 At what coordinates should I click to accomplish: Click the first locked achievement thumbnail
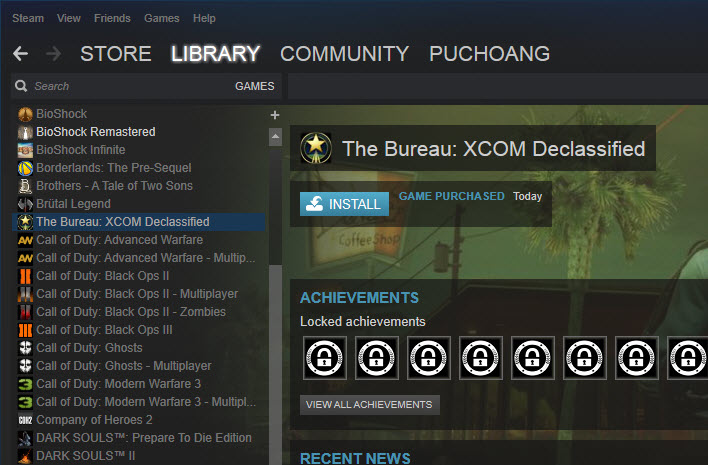(x=325, y=358)
